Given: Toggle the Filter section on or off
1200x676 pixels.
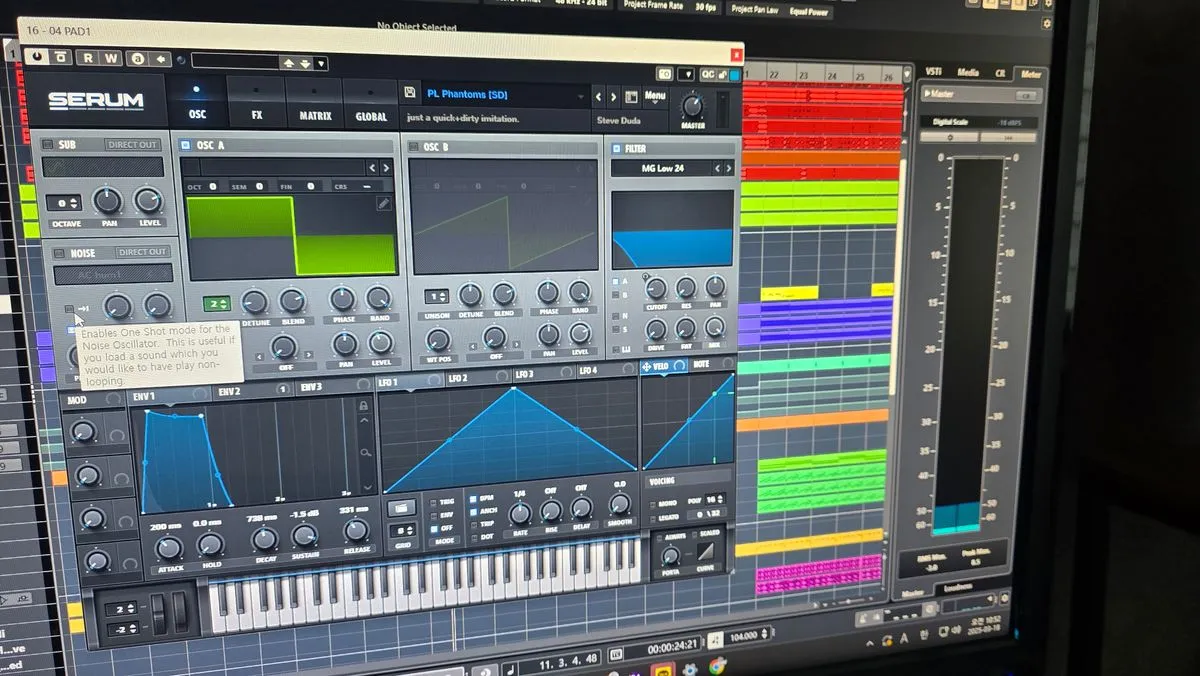Looking at the screenshot, I should point(617,148).
